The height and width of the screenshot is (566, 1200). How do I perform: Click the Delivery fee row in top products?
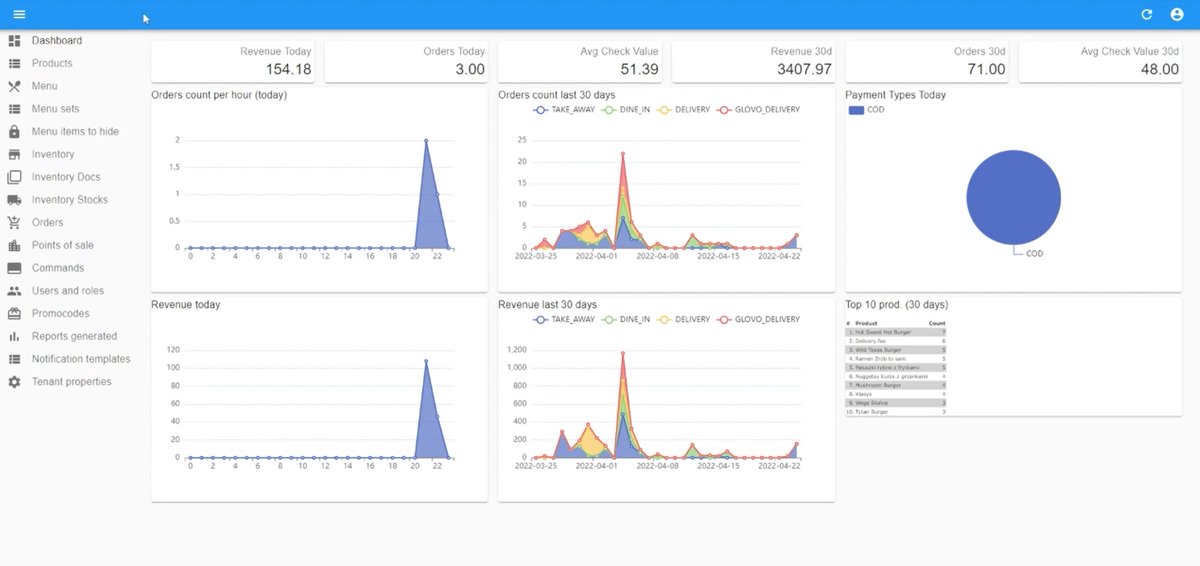tap(896, 341)
